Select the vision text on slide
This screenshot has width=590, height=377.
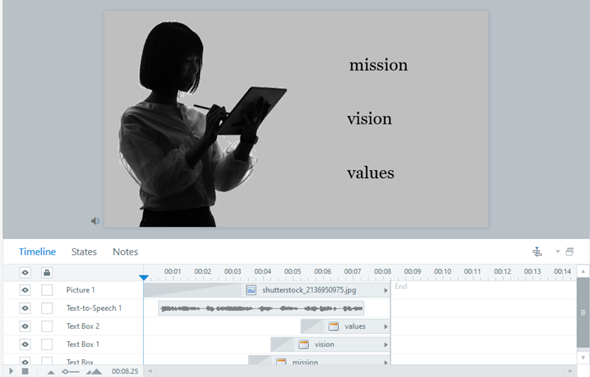click(x=370, y=119)
